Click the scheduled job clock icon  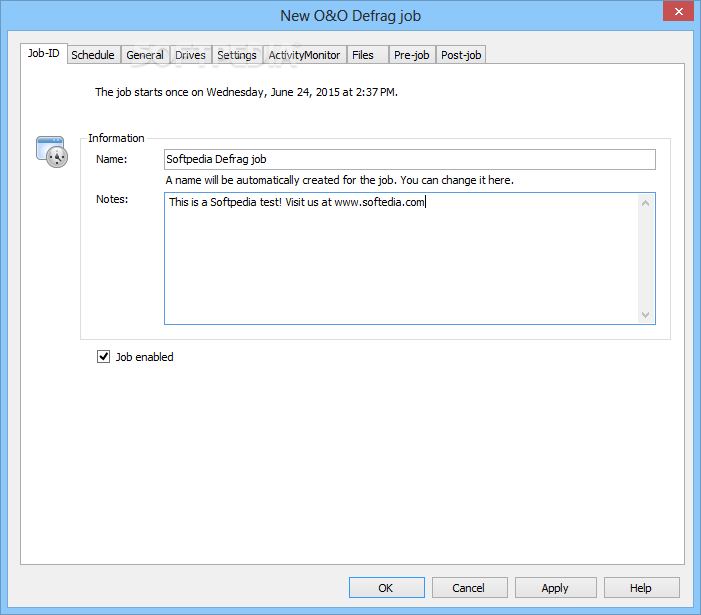(52, 152)
